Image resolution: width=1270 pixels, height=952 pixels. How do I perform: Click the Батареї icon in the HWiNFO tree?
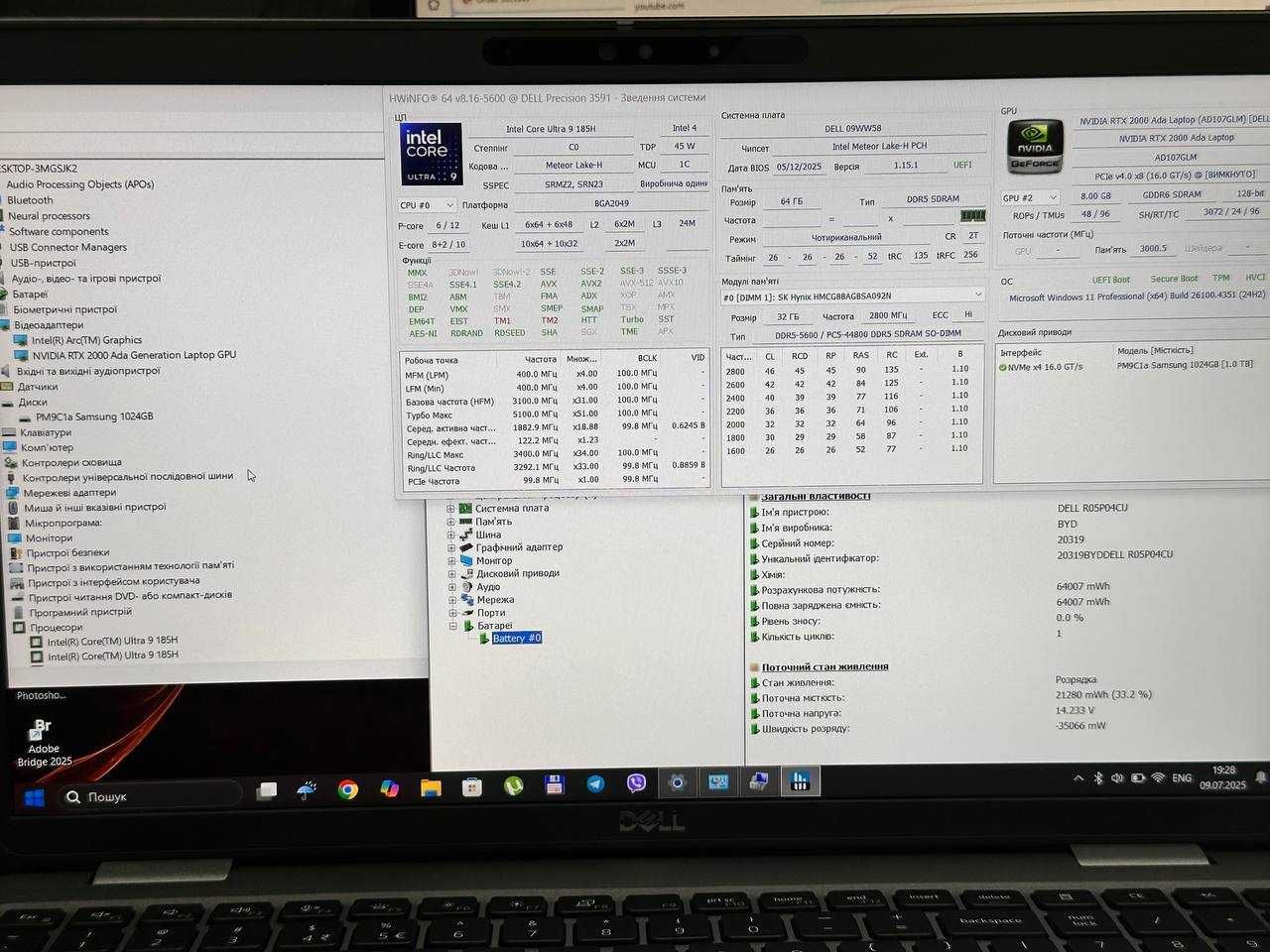(x=468, y=626)
